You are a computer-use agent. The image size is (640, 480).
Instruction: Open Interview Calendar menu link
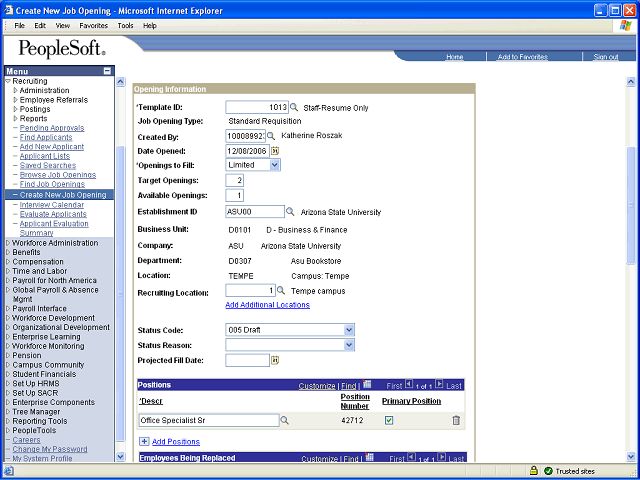click(52, 204)
